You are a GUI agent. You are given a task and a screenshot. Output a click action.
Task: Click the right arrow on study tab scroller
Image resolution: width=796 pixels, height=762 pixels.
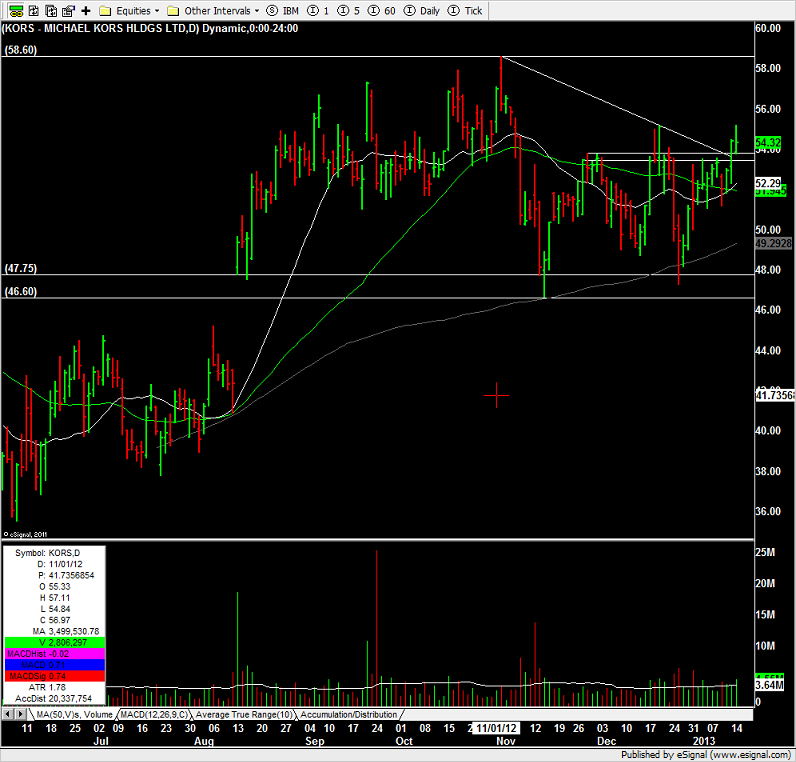click(21, 714)
